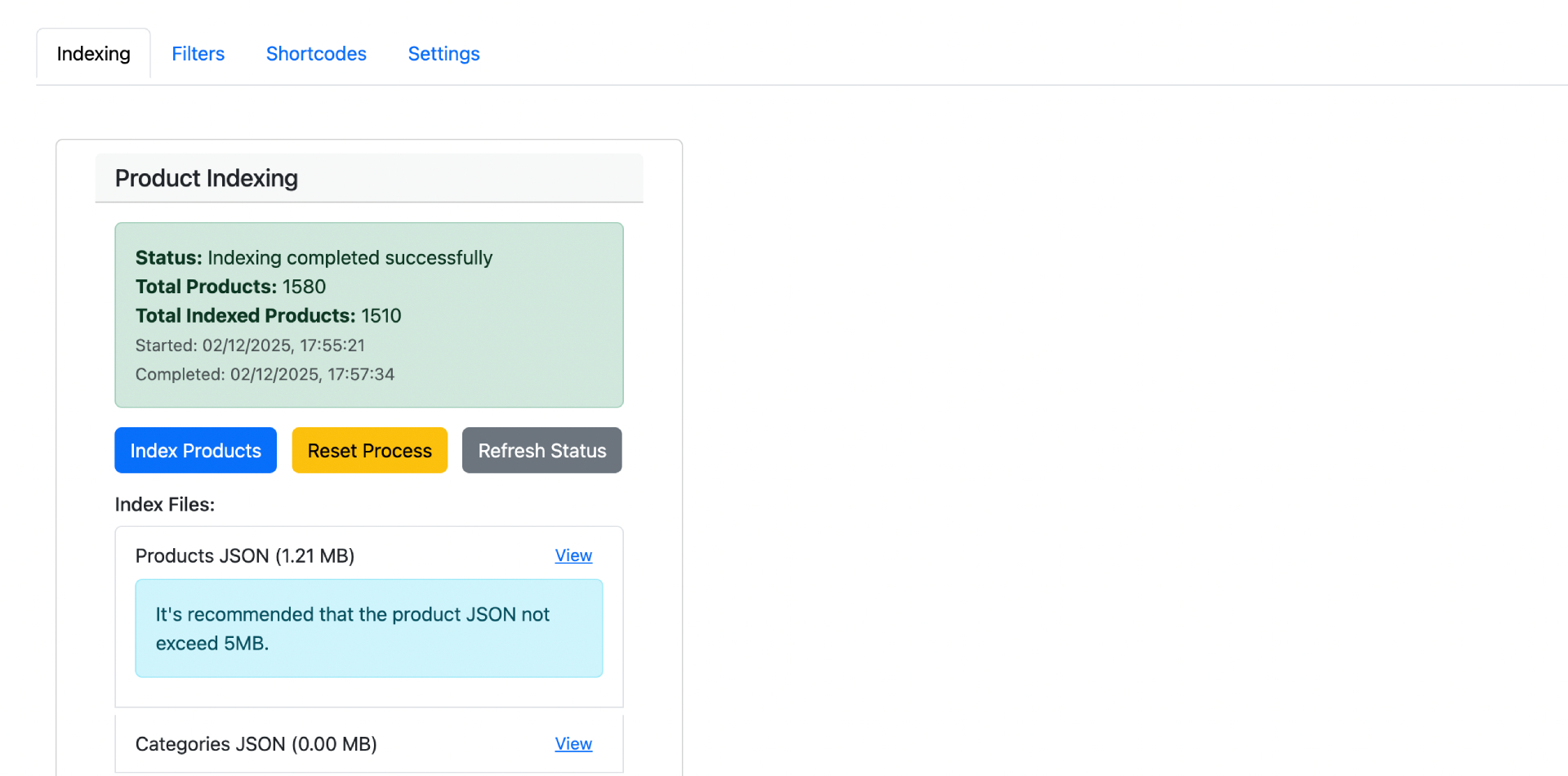The image size is (1568, 776).
Task: Switch to the Filters tab
Action: (x=198, y=53)
